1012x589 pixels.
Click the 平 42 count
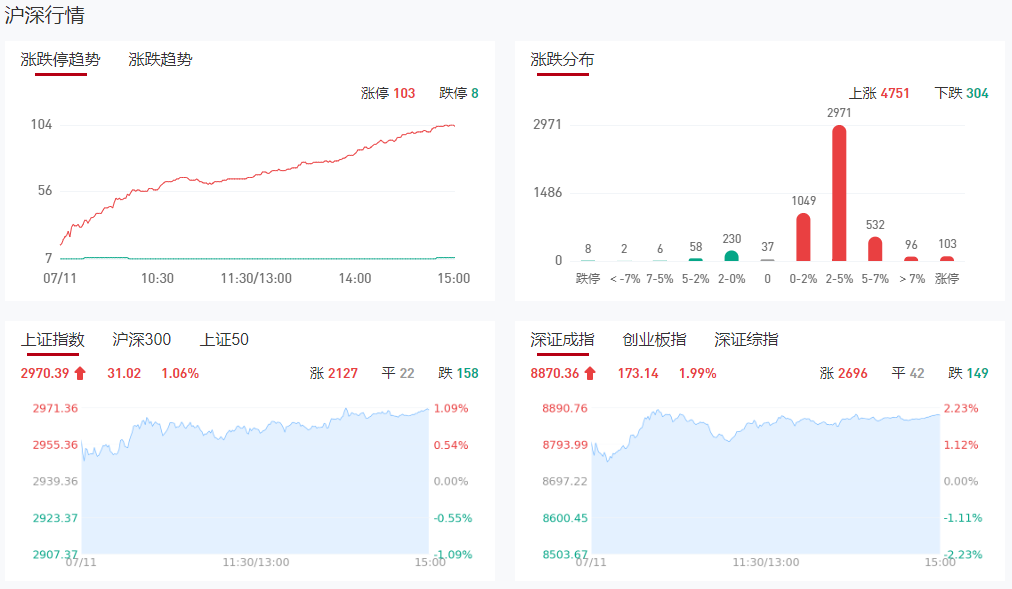pos(907,373)
